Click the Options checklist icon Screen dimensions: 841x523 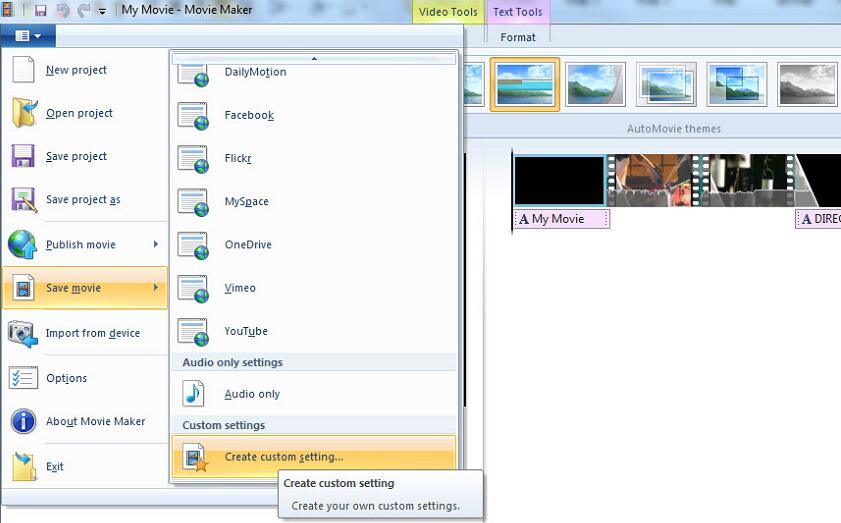[23, 378]
